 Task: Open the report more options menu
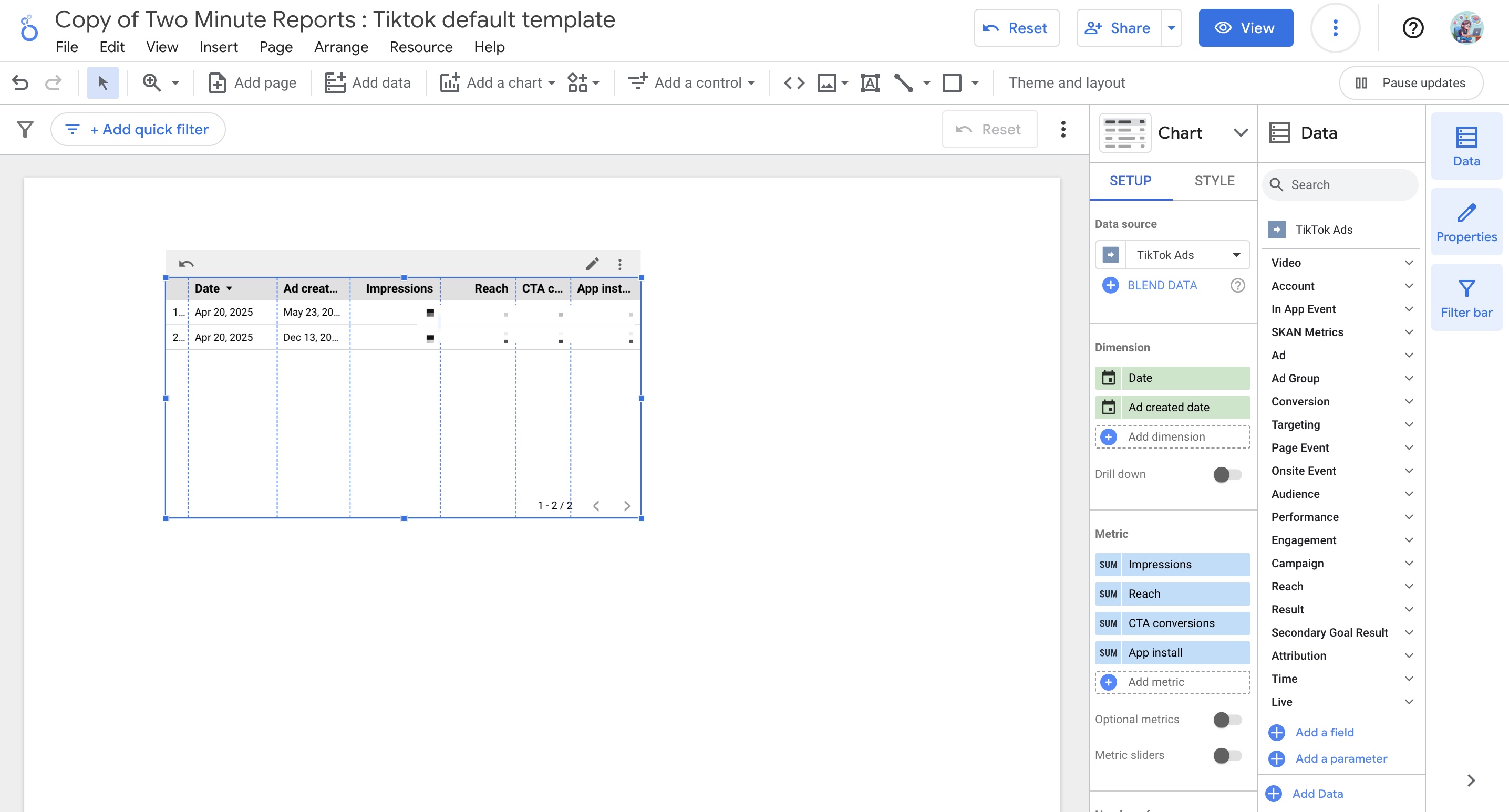point(1335,27)
